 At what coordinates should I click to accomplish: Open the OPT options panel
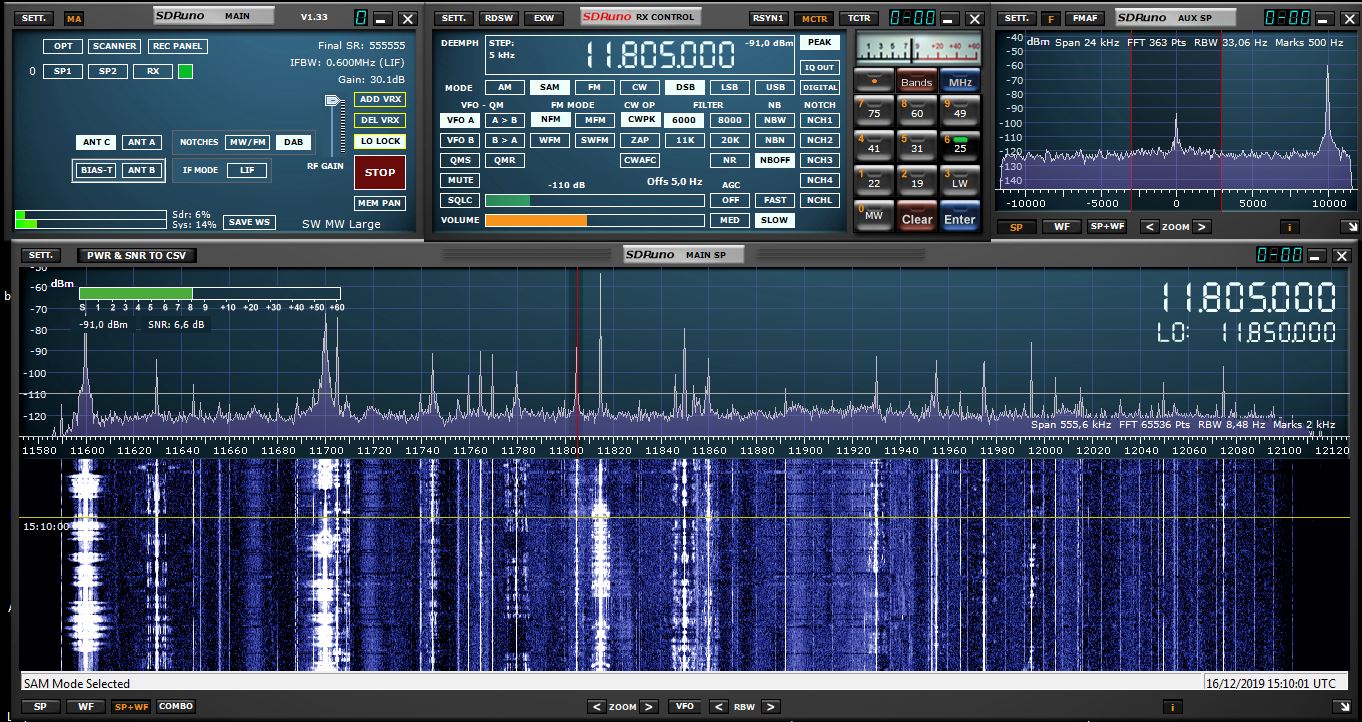63,46
